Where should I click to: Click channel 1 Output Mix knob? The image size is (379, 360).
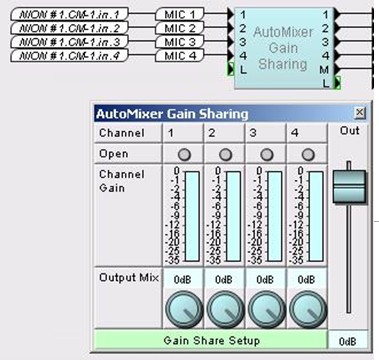pos(184,309)
